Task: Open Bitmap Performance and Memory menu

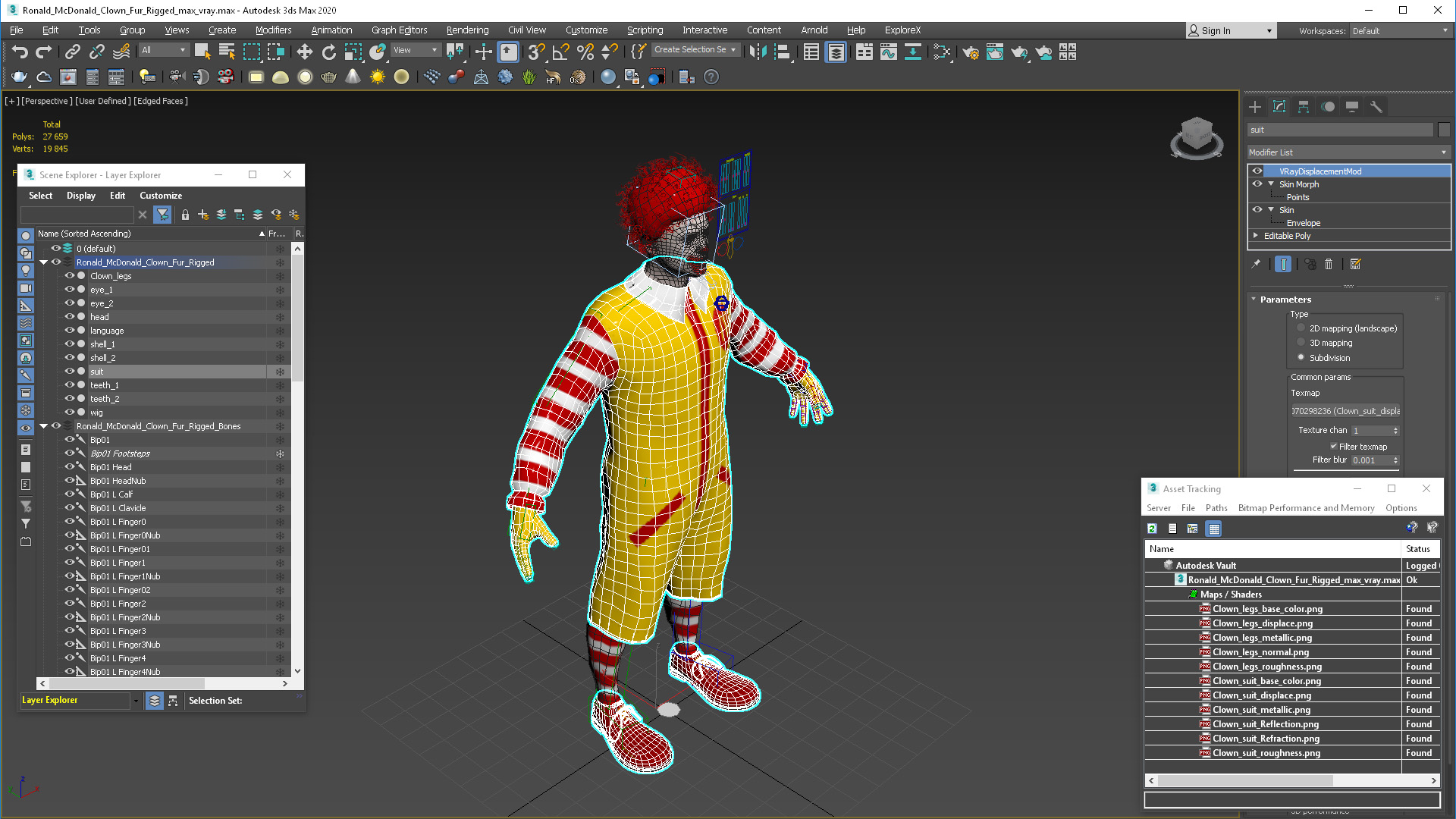Action: pyautogui.click(x=1306, y=508)
